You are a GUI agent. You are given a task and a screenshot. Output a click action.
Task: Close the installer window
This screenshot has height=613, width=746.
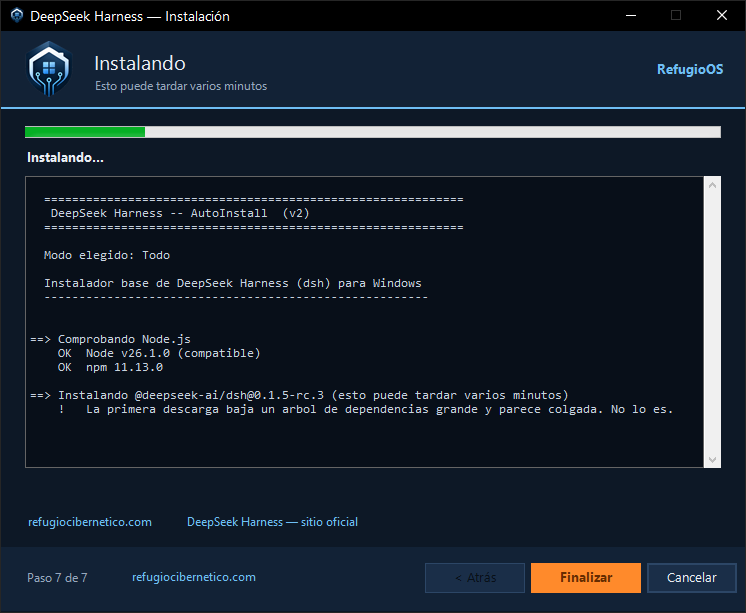(722, 16)
